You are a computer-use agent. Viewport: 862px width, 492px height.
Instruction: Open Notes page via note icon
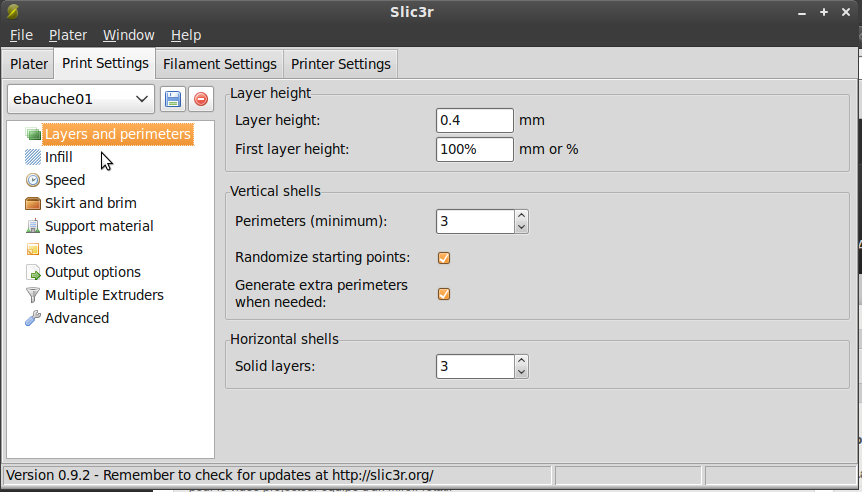(x=33, y=249)
